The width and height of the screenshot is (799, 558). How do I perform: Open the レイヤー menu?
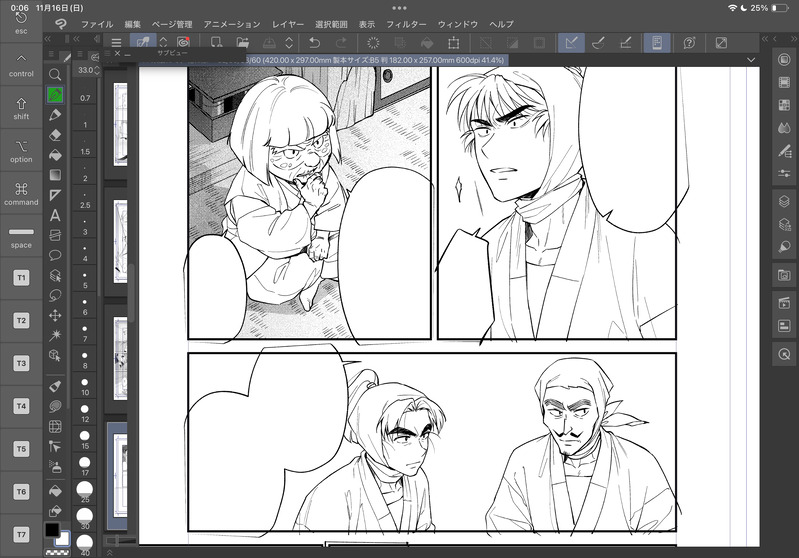[x=287, y=24]
